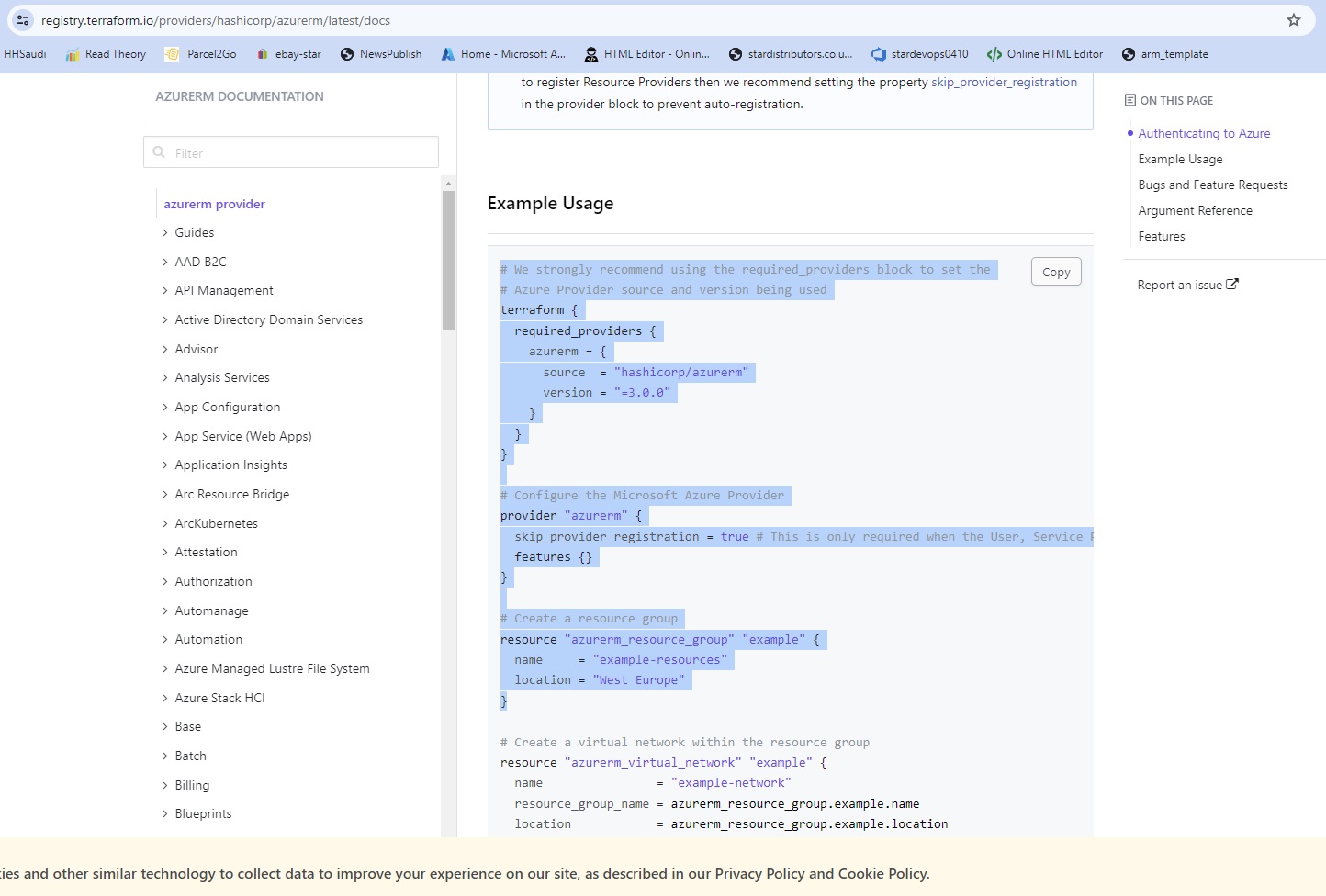The image size is (1326, 896).
Task: Click the site information icon in address bar
Action: click(23, 20)
